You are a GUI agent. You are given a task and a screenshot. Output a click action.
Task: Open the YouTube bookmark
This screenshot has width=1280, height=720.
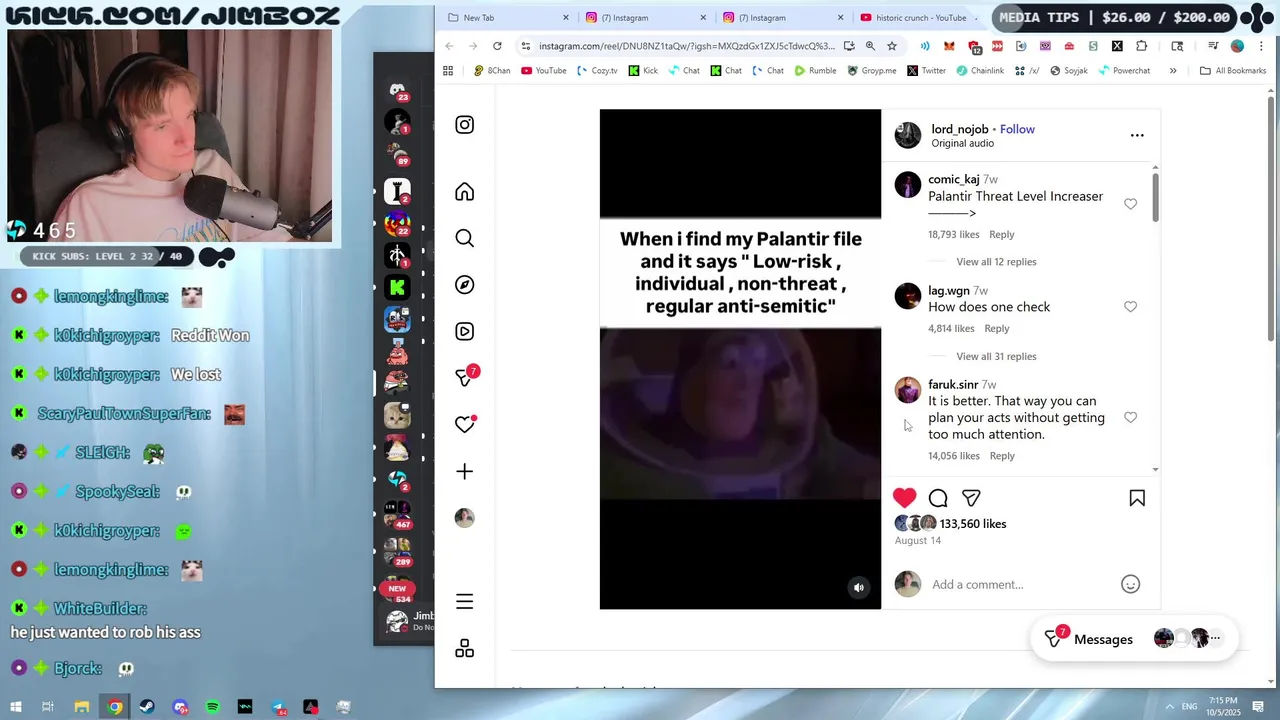coord(544,71)
